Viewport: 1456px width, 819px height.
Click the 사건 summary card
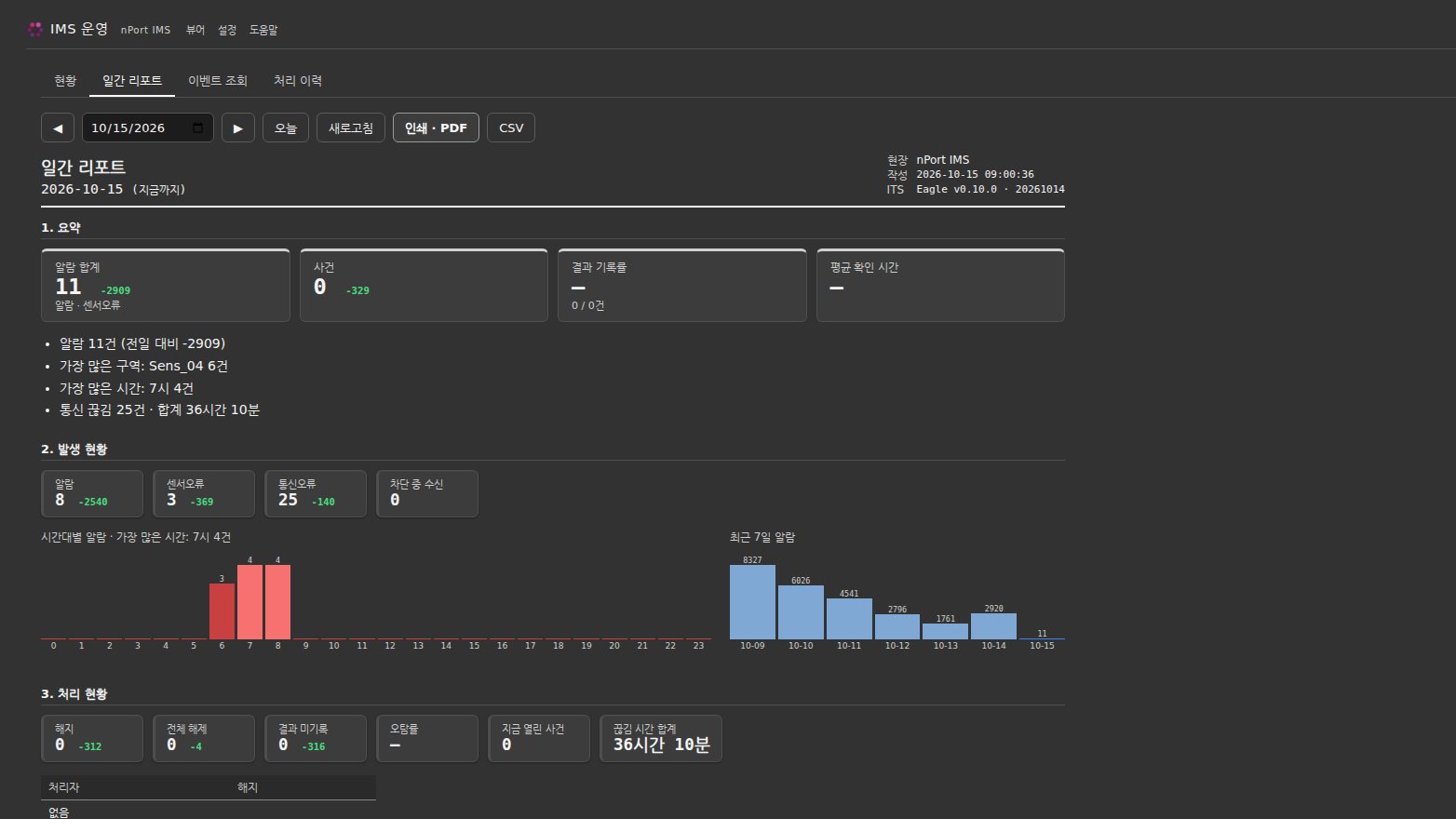pyautogui.click(x=424, y=285)
